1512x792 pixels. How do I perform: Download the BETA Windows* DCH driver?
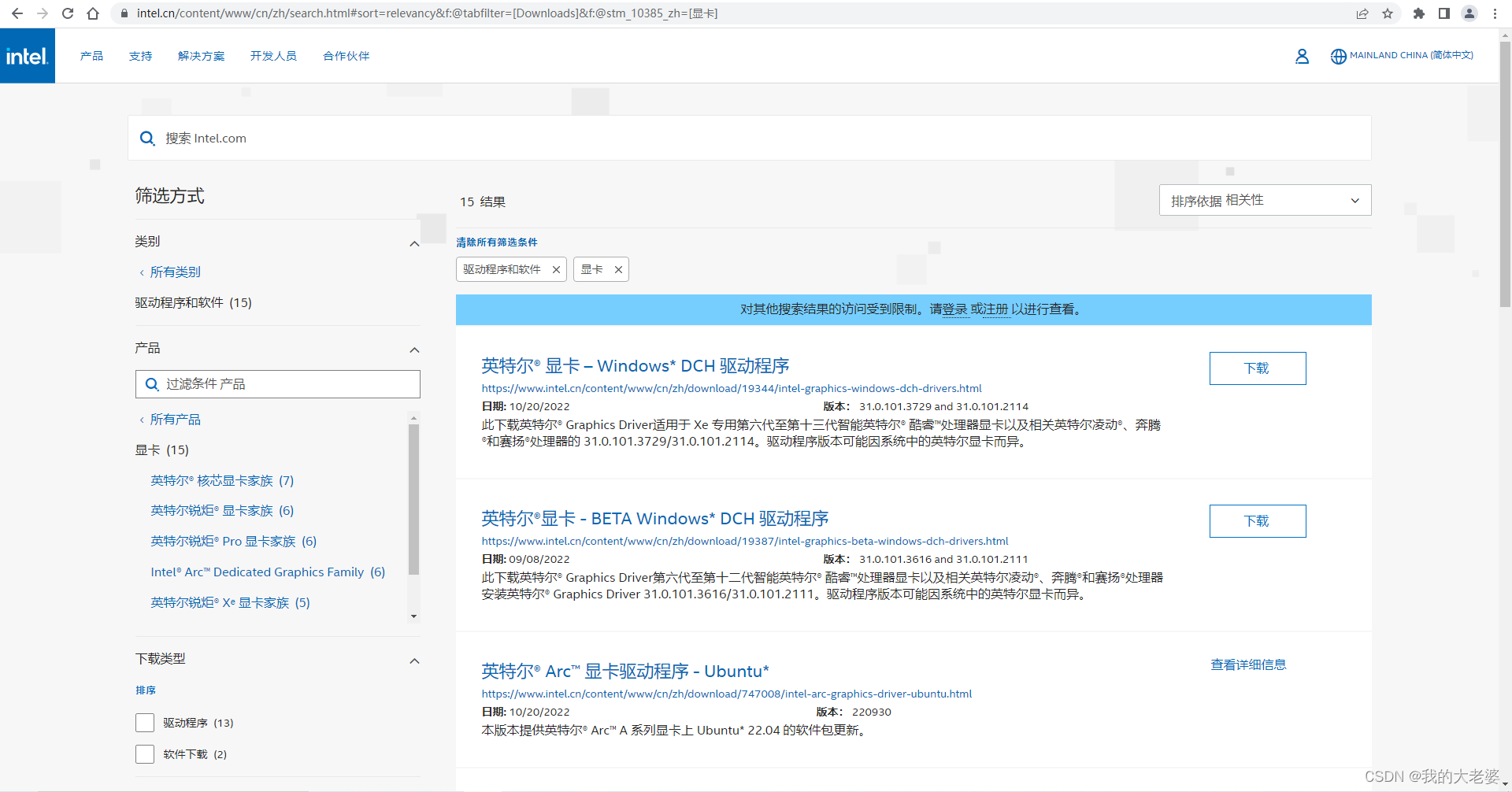[x=1258, y=521]
